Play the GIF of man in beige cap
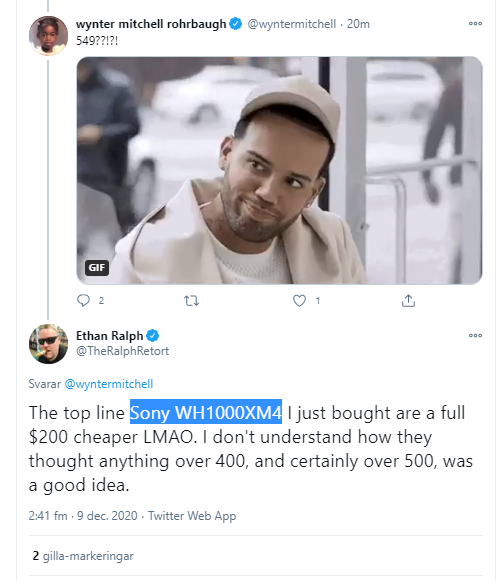This screenshot has height=581, width=500. [279, 170]
